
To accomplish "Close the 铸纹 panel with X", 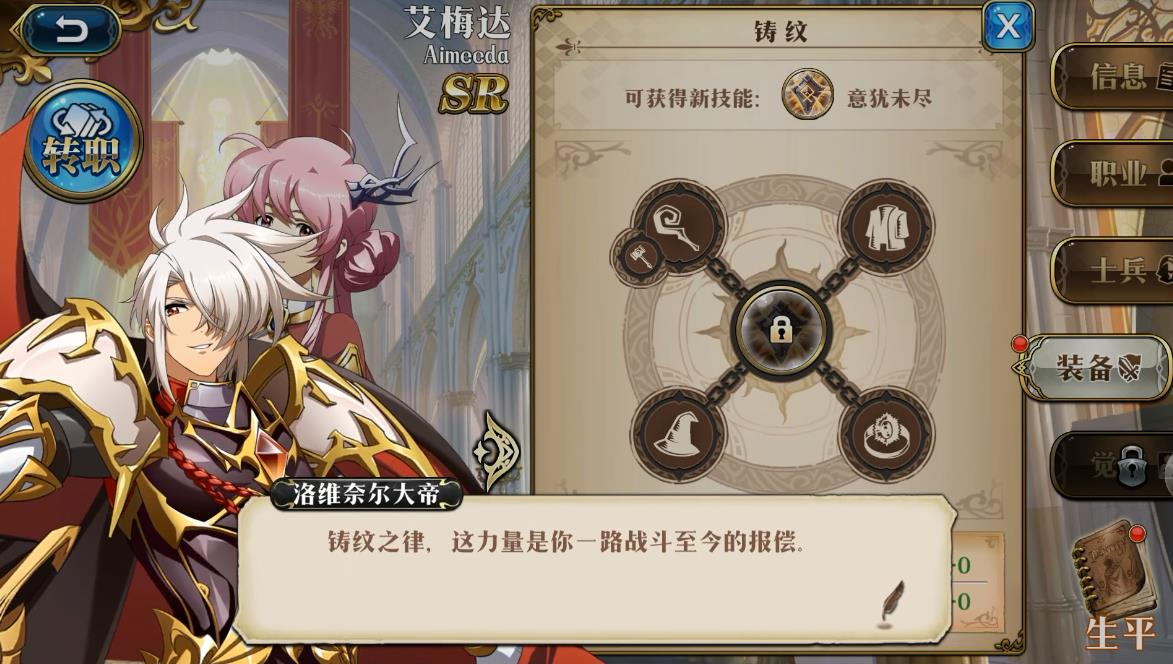I will click(x=1007, y=27).
